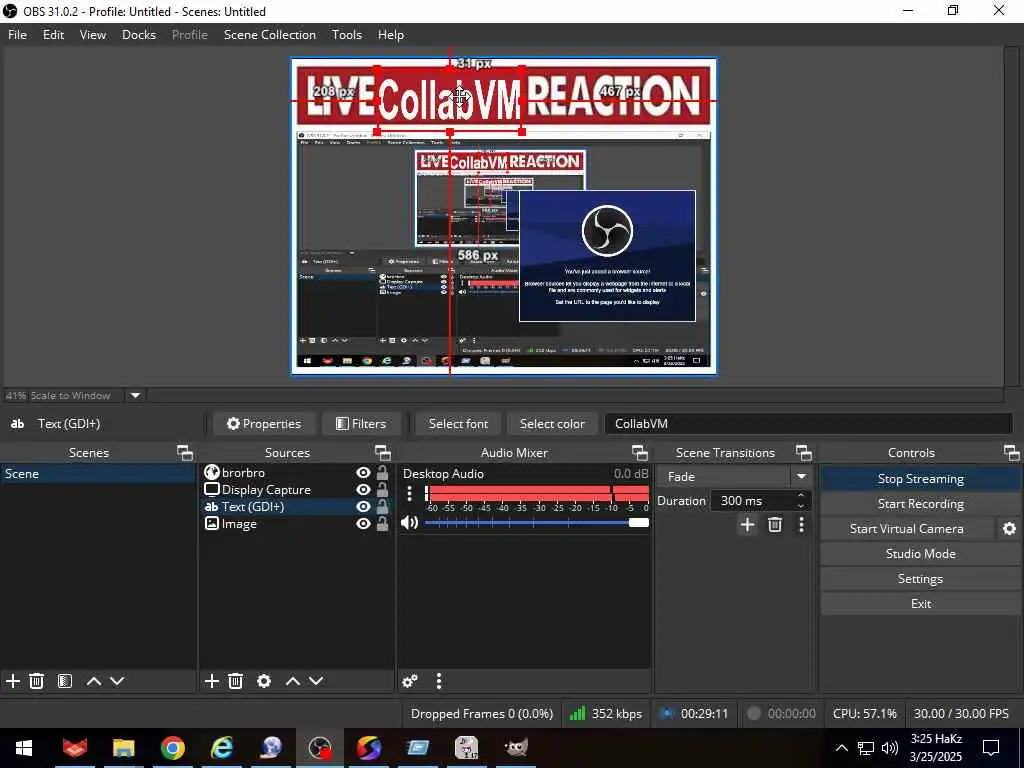The image size is (1024, 768).
Task: Toggle visibility of brorbro source
Action: pos(363,472)
